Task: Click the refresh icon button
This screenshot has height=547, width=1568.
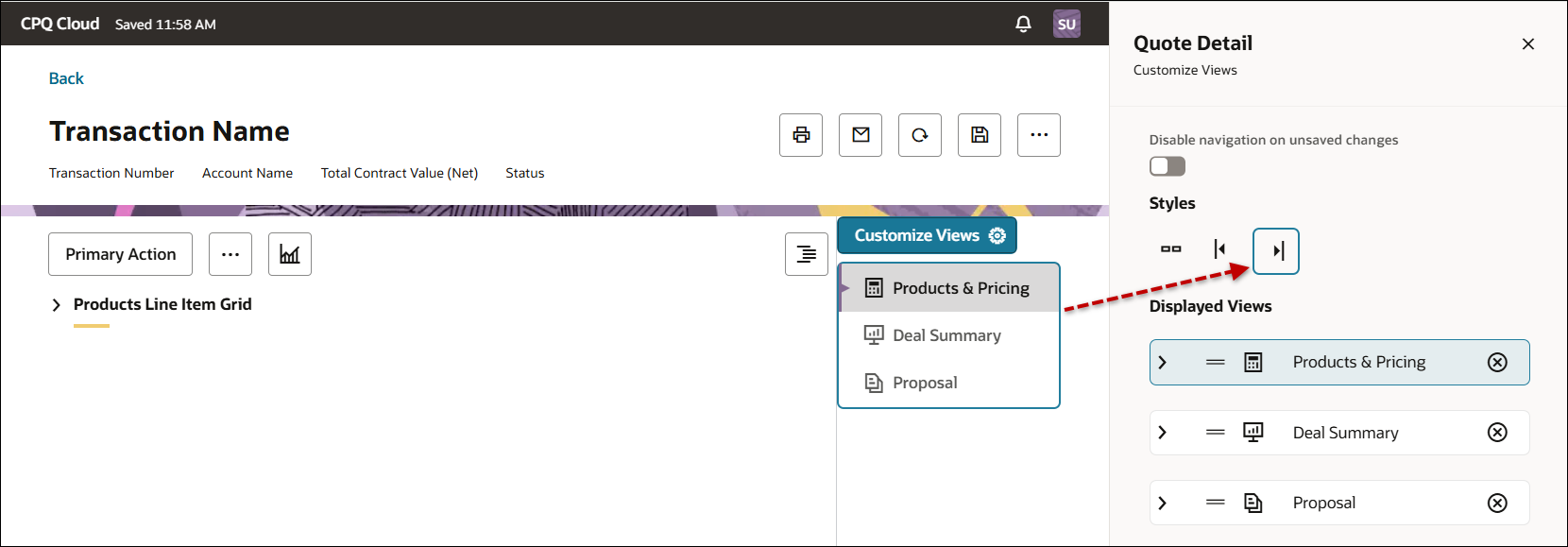Action: 920,135
